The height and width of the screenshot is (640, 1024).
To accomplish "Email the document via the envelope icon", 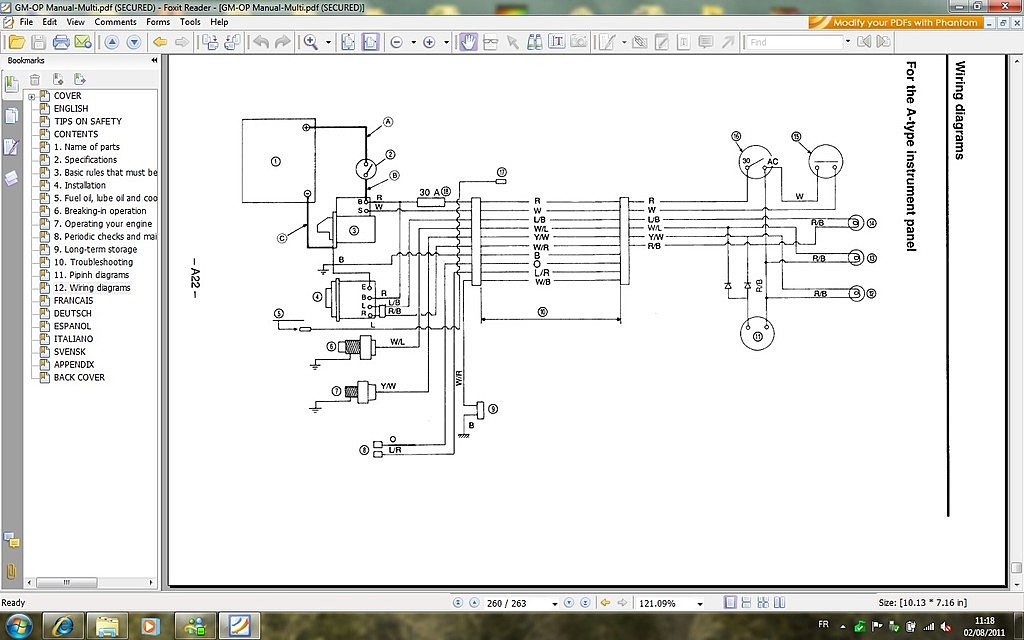I will click(x=83, y=42).
